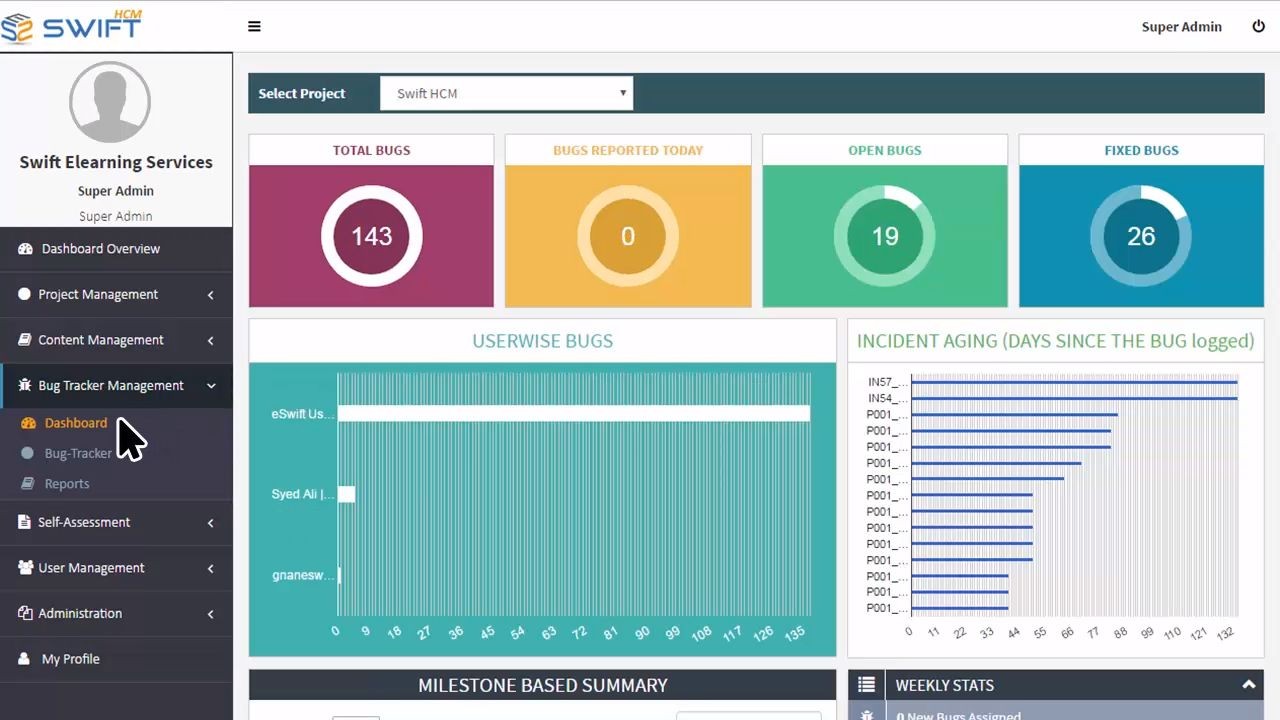
Task: Click the Open Bugs progress ring
Action: coord(885,236)
